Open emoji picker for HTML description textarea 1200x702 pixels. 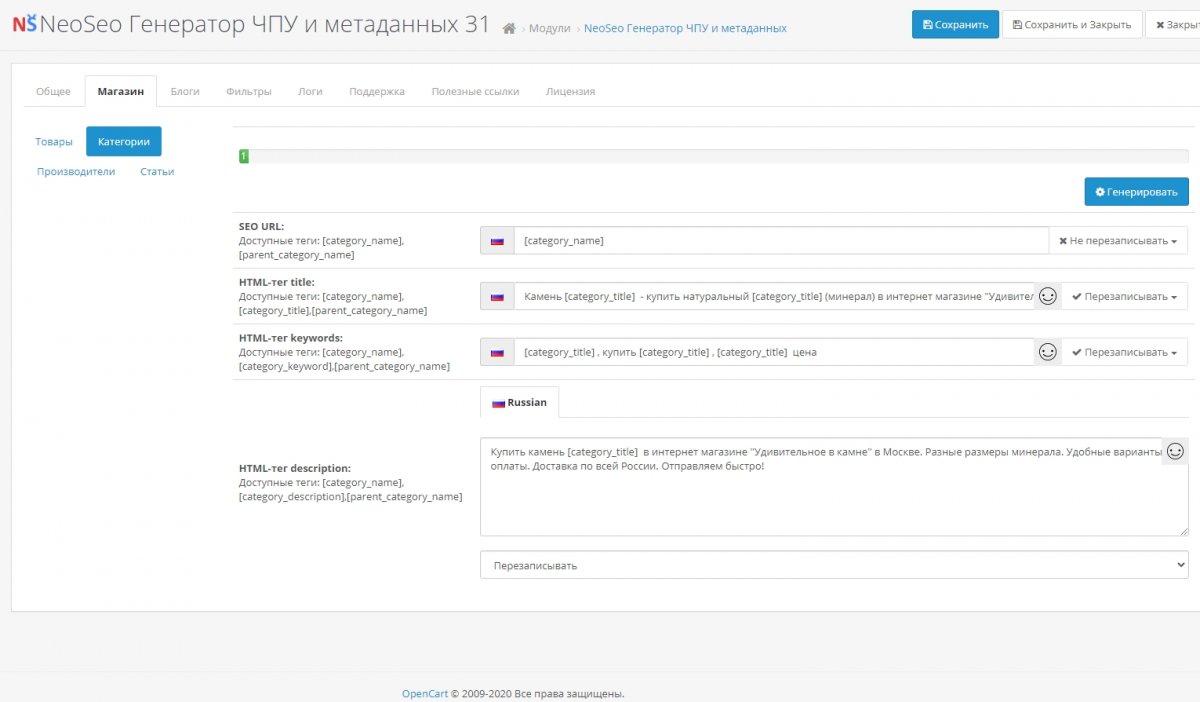point(1176,451)
